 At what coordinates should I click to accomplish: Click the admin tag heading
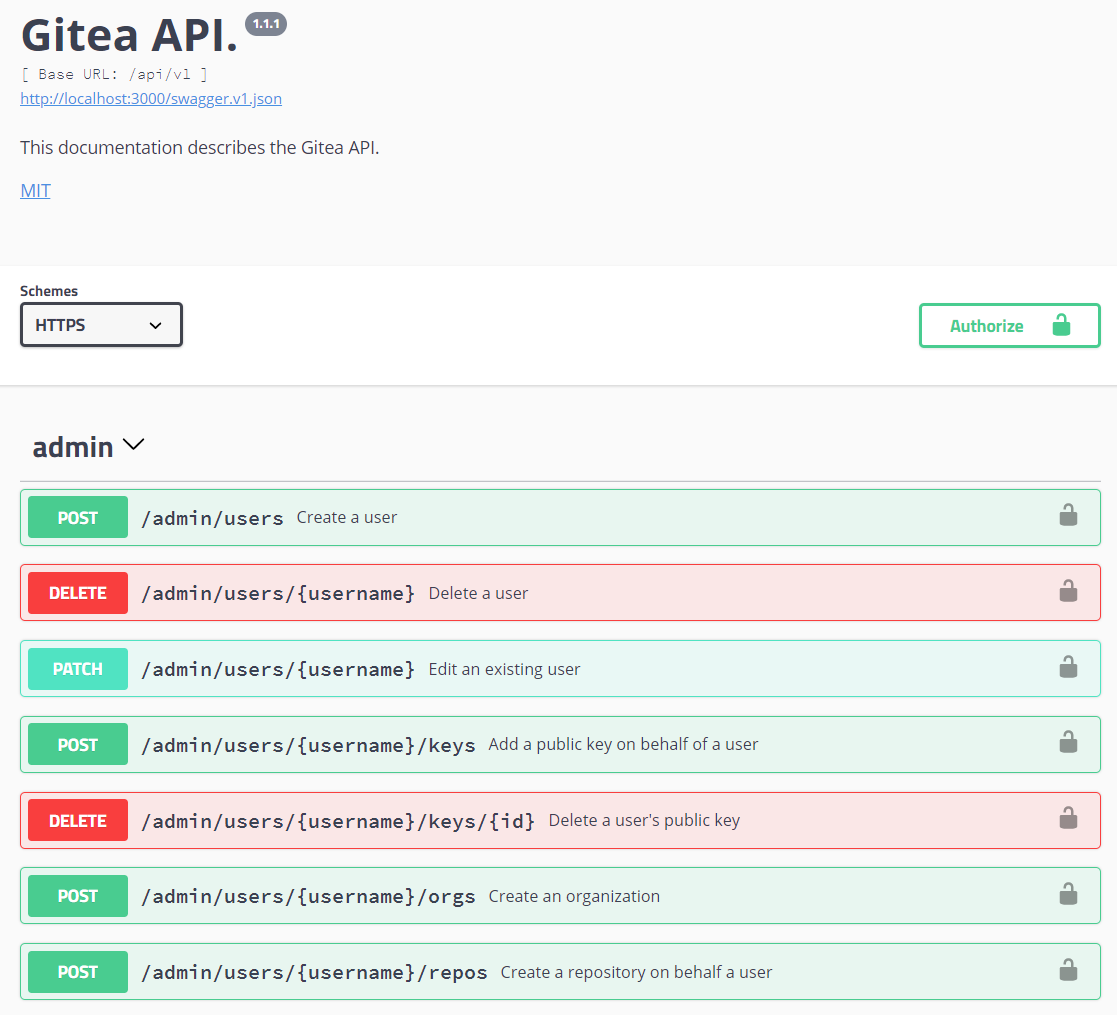(x=73, y=447)
